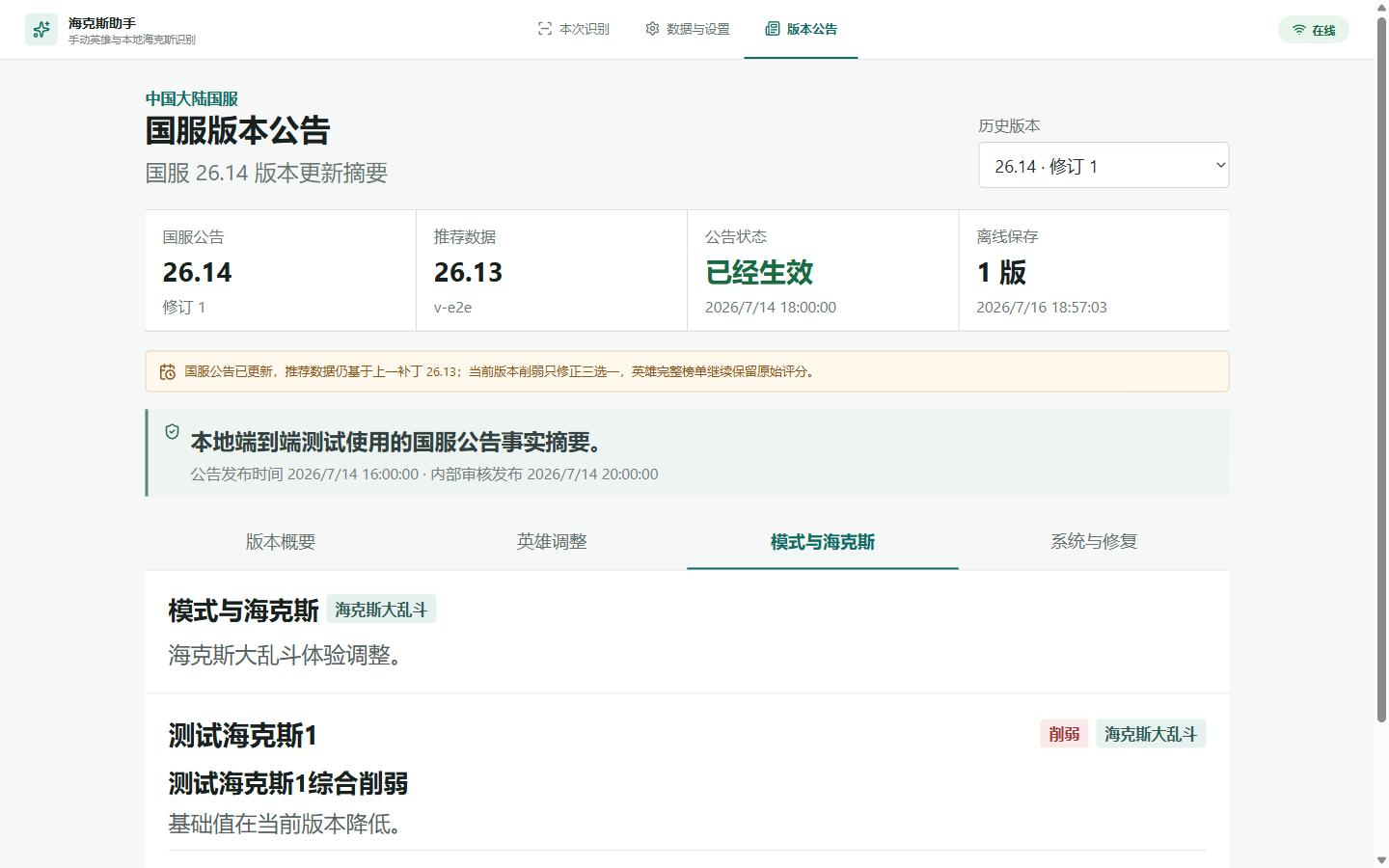Click the 推荐数据 26.13 value

[x=468, y=273]
